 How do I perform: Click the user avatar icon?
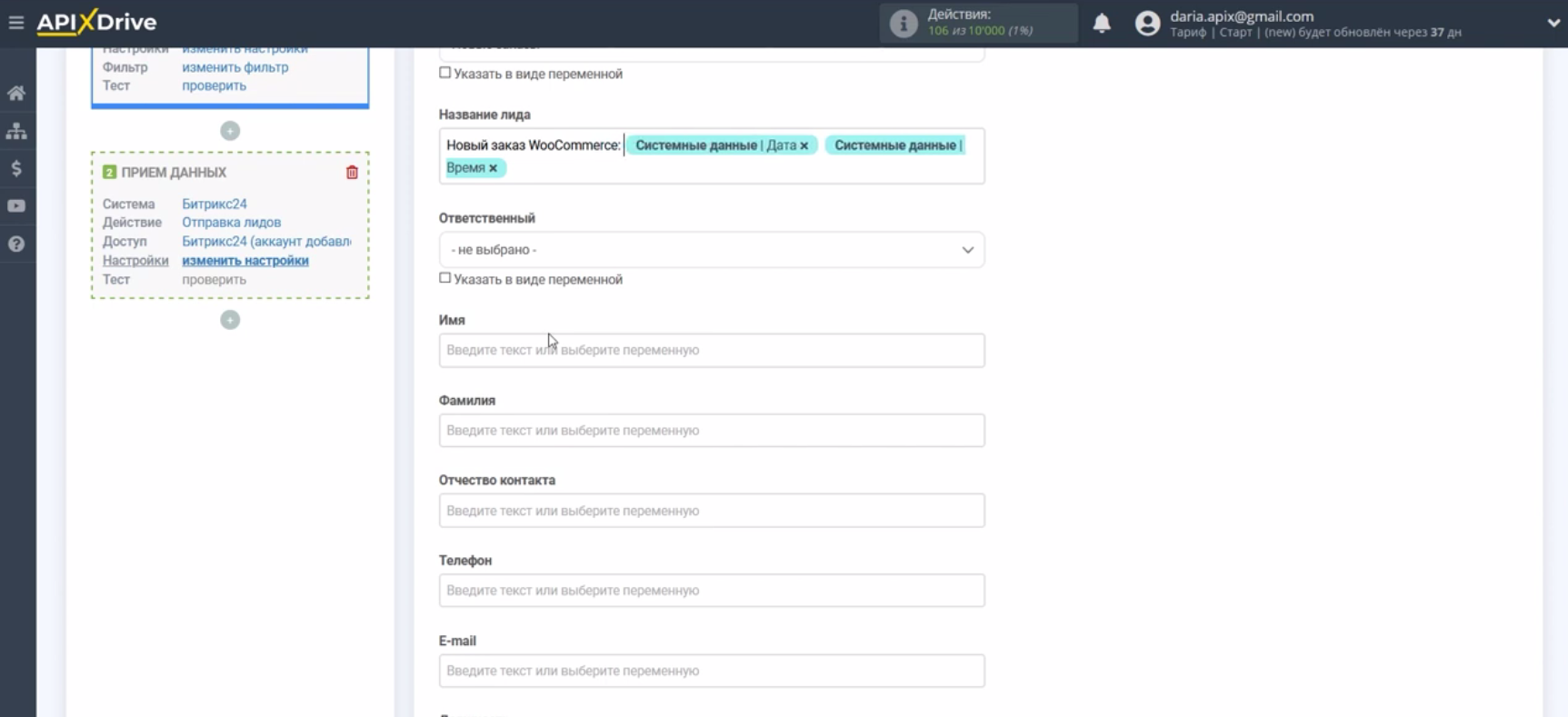pos(1148,24)
